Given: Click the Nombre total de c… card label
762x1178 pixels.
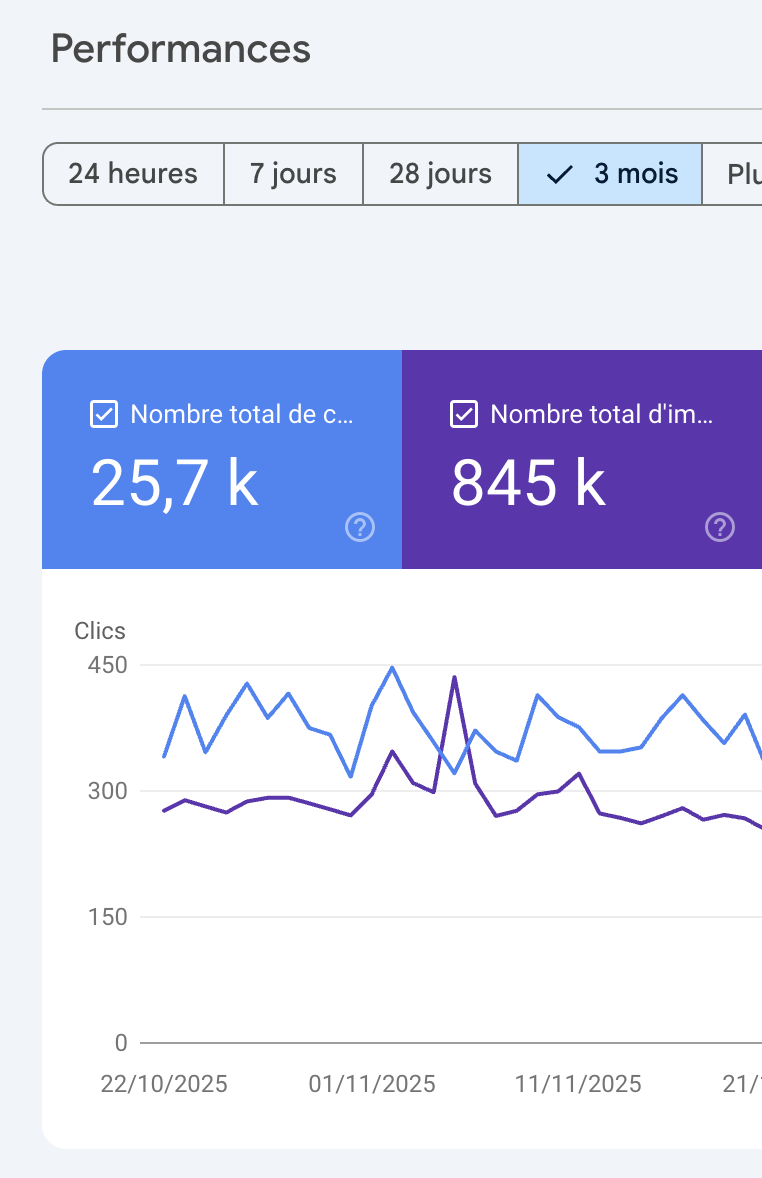Looking at the screenshot, I should (x=241, y=414).
